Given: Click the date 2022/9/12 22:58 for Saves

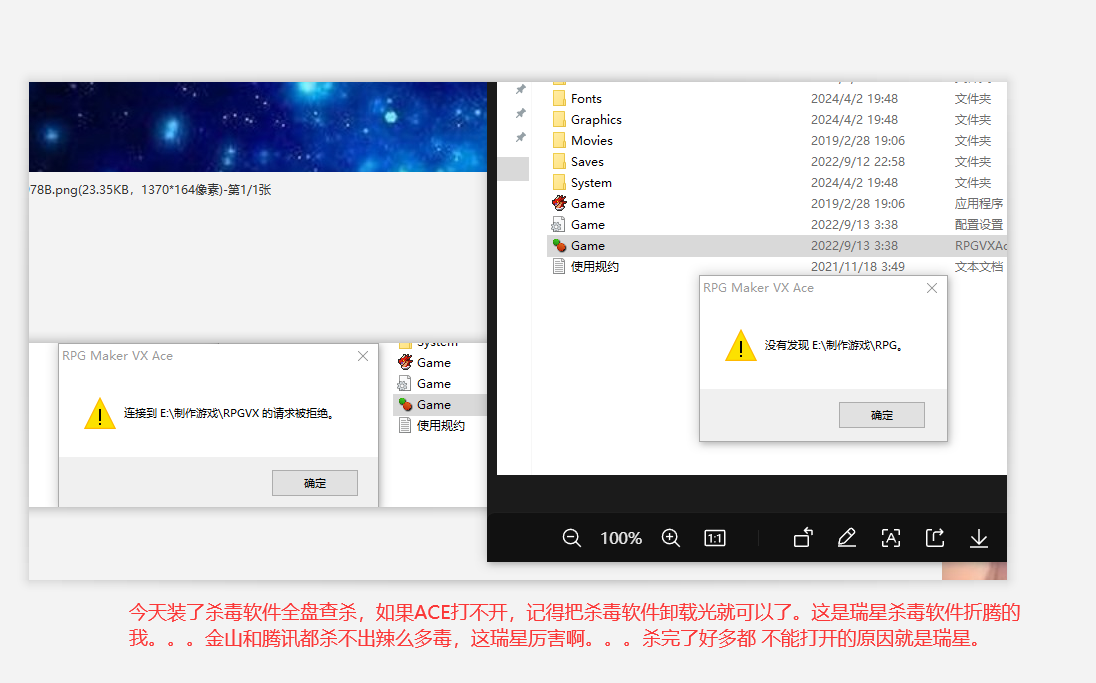Looking at the screenshot, I should point(858,161).
